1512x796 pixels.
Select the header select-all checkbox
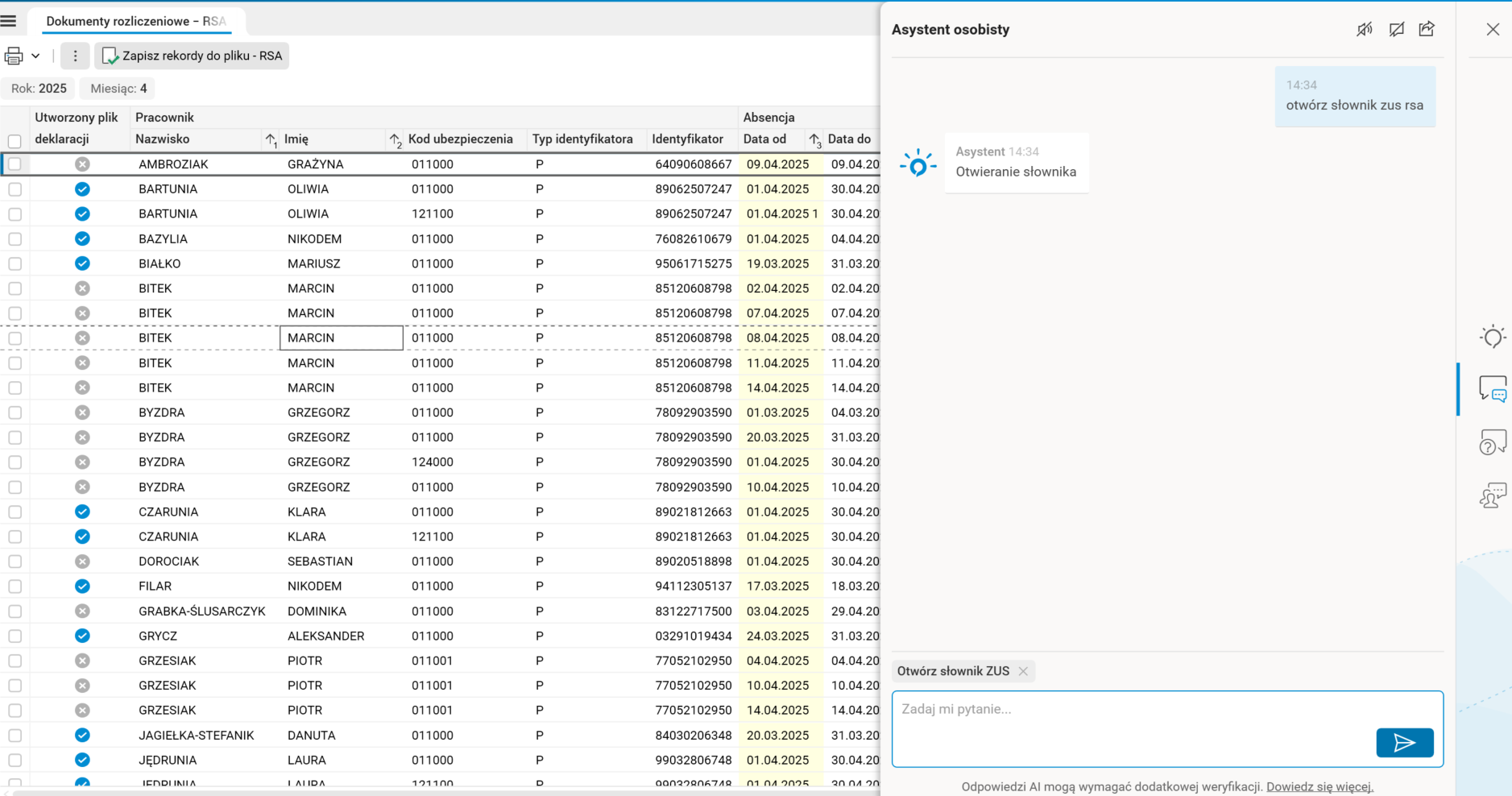14,141
